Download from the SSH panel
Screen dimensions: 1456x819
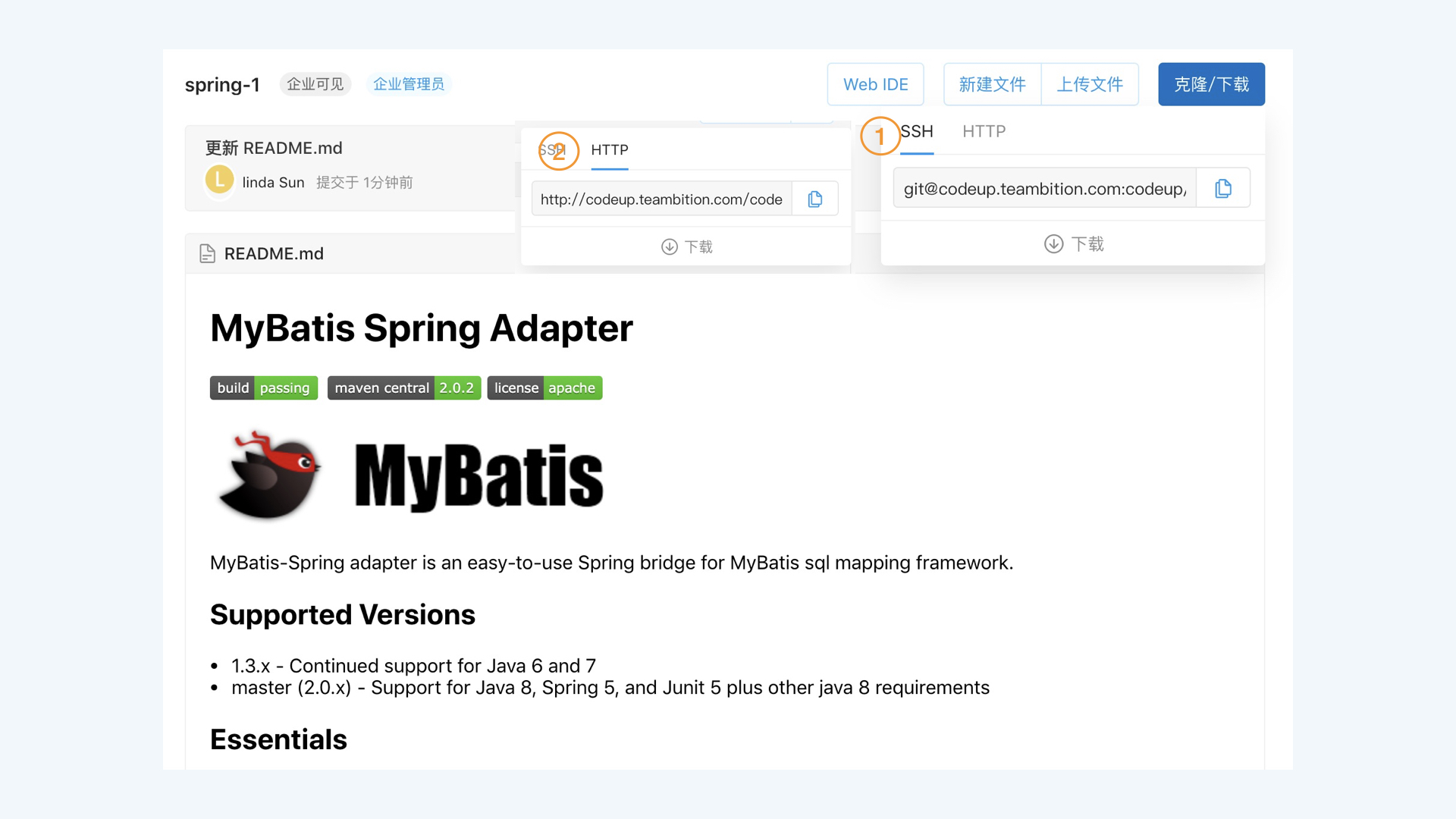click(x=1074, y=243)
